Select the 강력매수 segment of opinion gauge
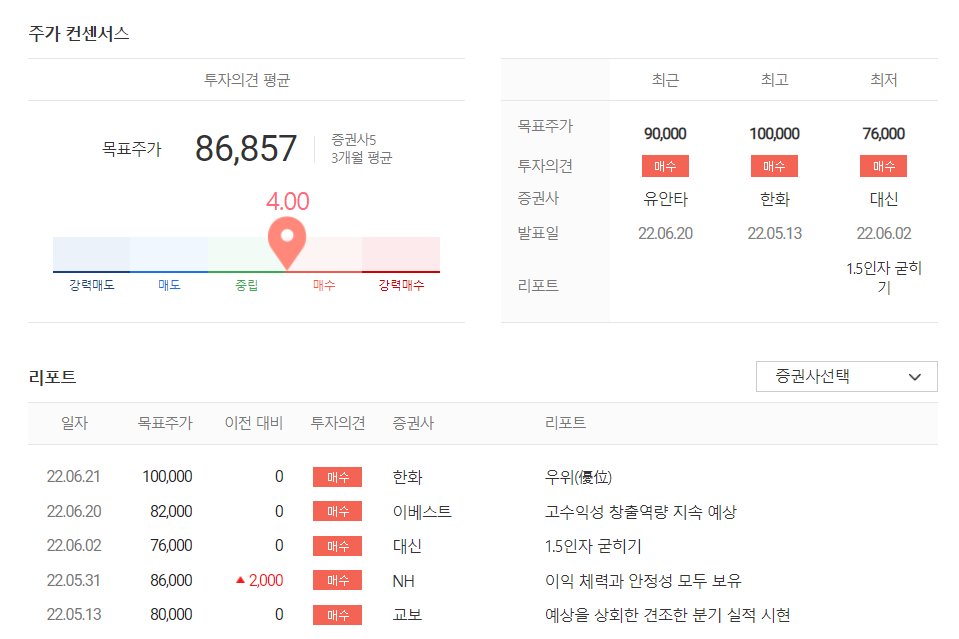 [401, 254]
